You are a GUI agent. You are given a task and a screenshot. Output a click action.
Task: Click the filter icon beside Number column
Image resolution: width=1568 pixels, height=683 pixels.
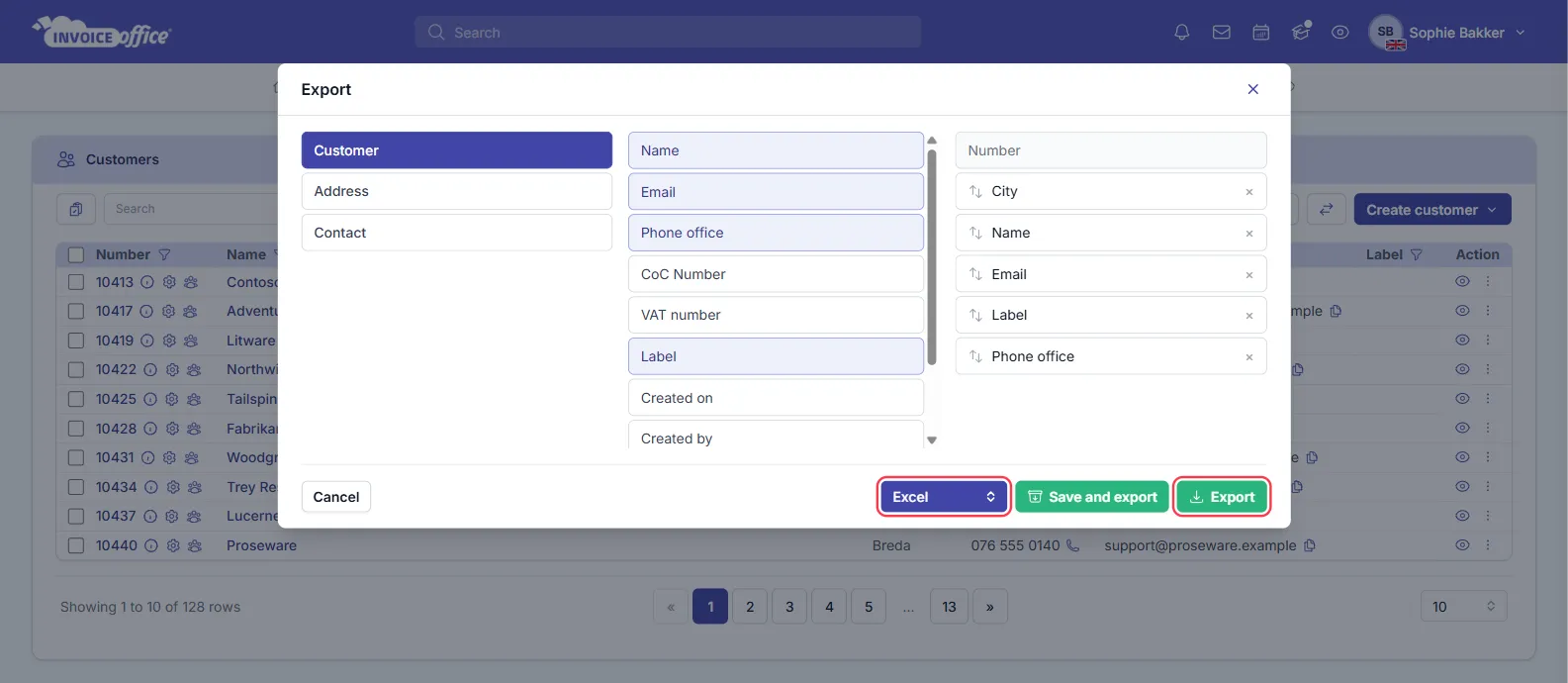coord(164,254)
